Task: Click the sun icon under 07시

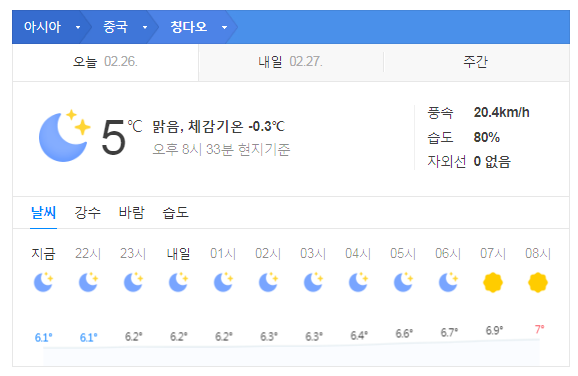Action: pos(493,282)
